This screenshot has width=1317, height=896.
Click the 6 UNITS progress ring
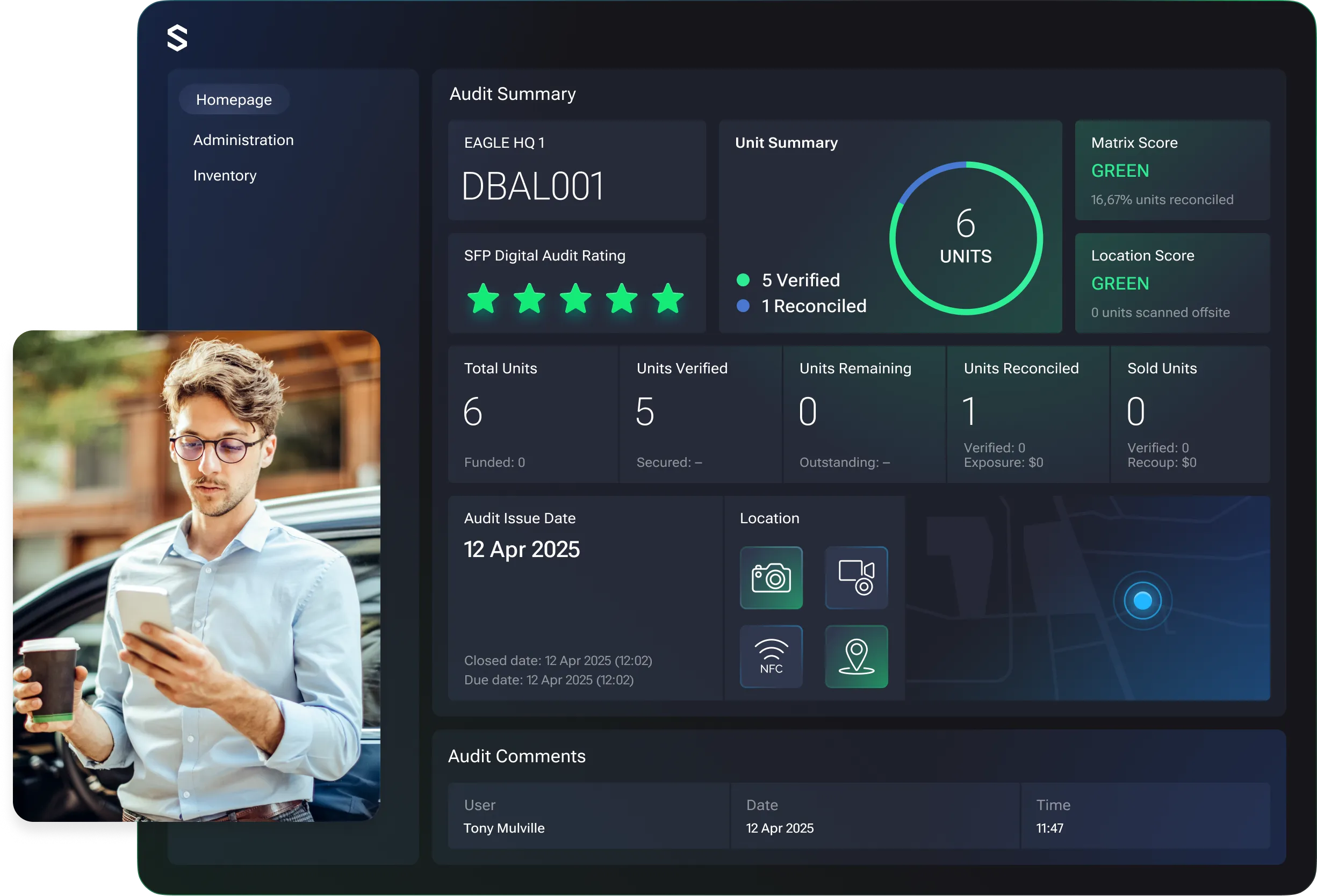[966, 239]
